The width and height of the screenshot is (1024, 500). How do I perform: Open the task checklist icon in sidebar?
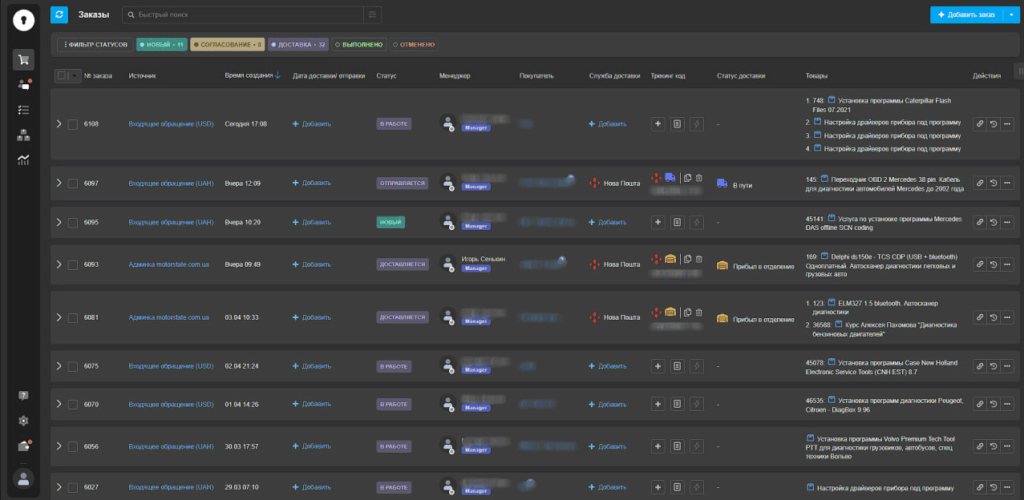[x=23, y=109]
